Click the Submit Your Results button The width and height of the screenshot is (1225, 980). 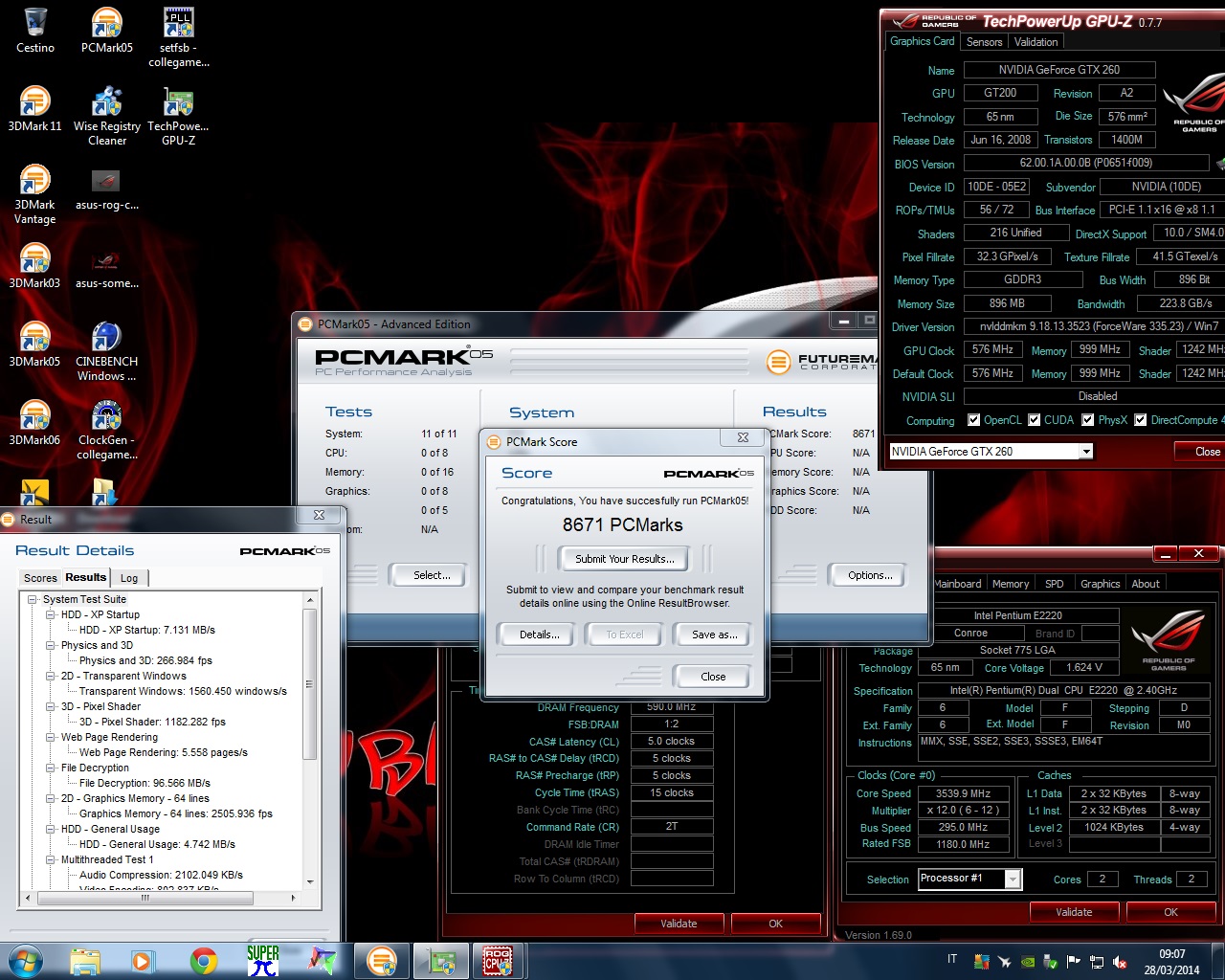click(624, 559)
